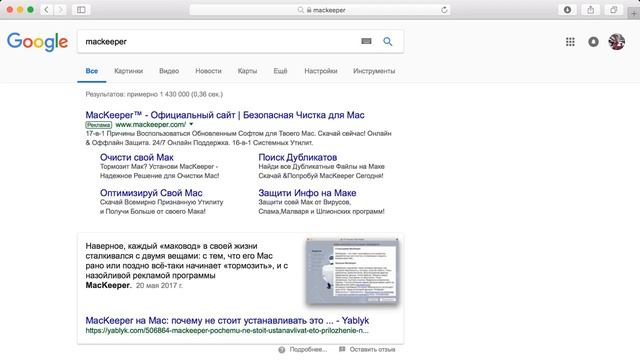
Task: Toggle the Safari sidebar button
Action: (x=81, y=10)
